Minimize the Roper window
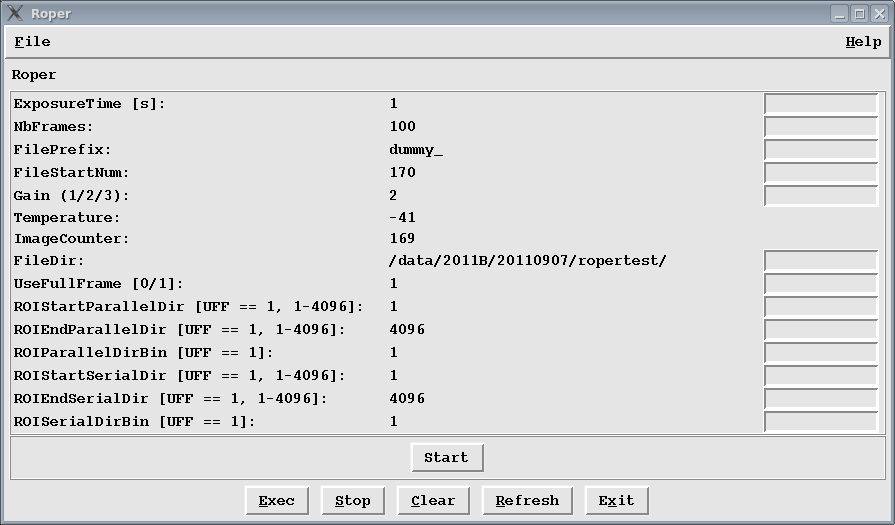Image resolution: width=895 pixels, height=525 pixels. 840,14
